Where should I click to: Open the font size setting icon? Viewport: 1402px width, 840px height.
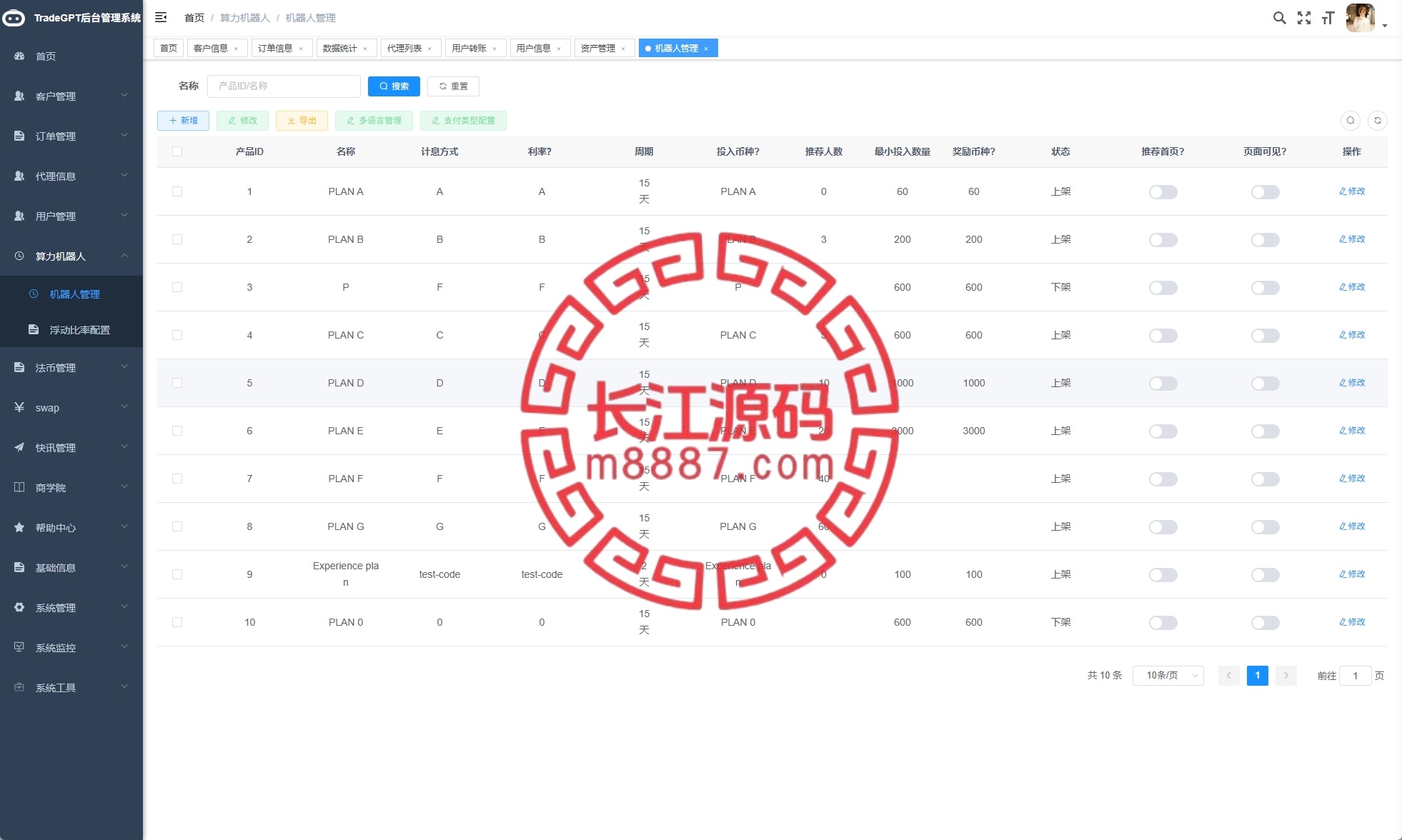pos(1328,18)
